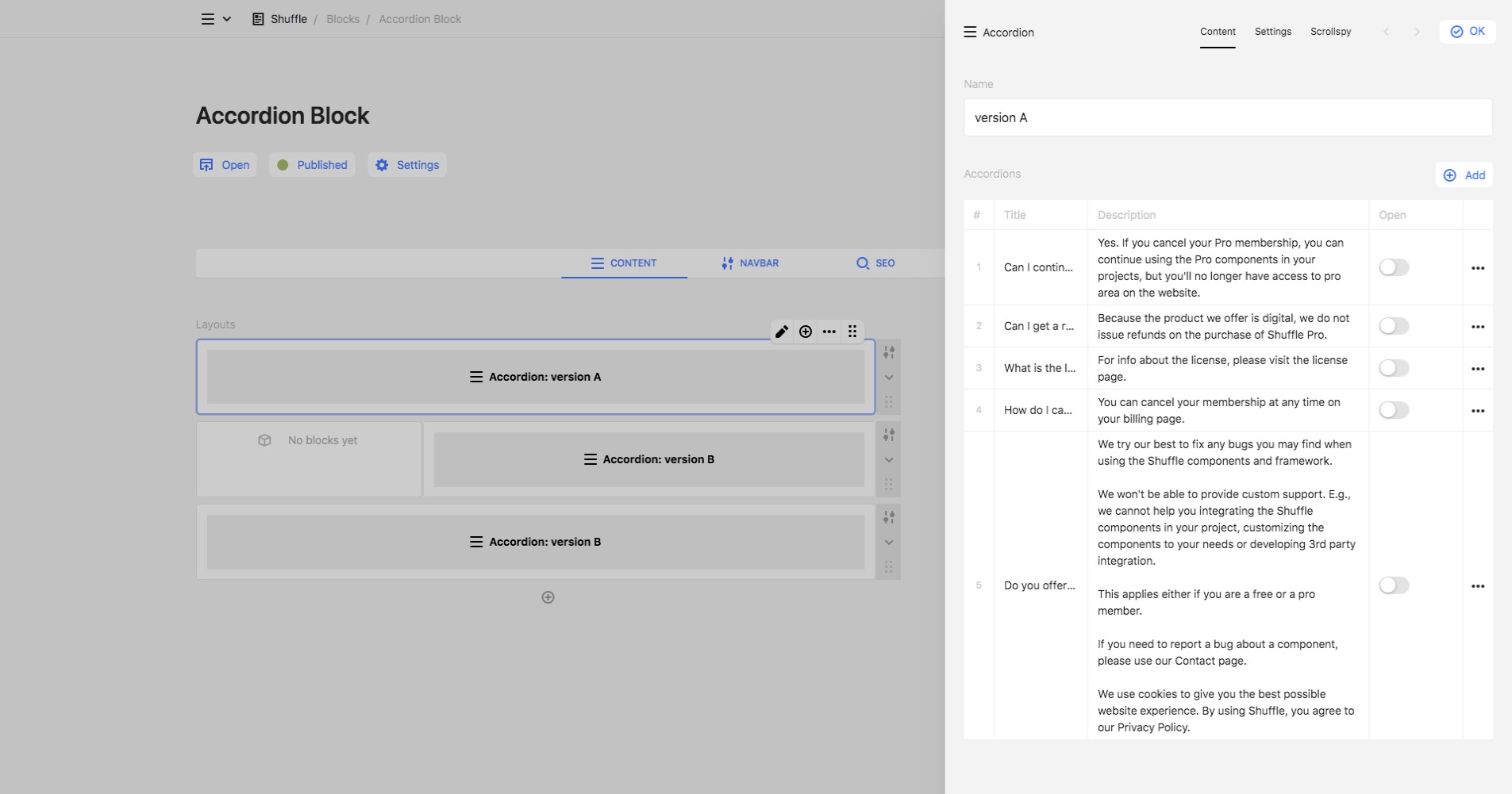
Task: Open the Blocks breadcrumb link
Action: 343,19
